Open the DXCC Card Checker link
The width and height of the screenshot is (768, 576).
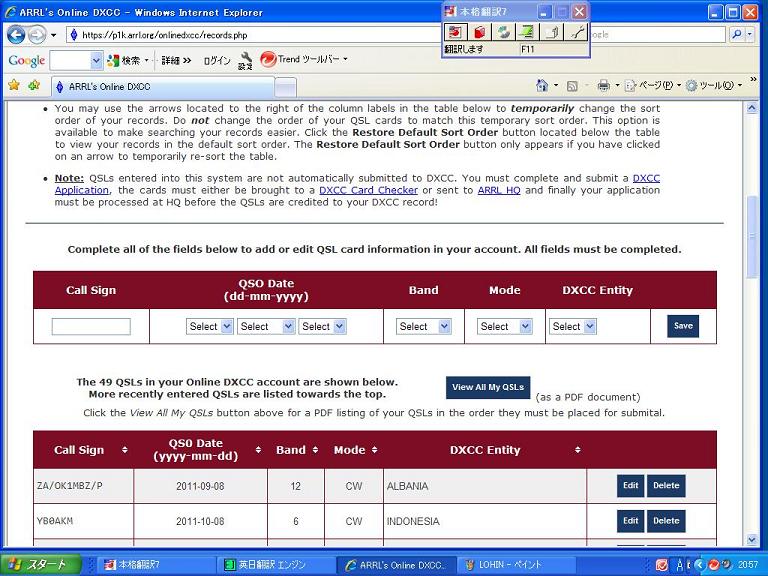[368, 190]
